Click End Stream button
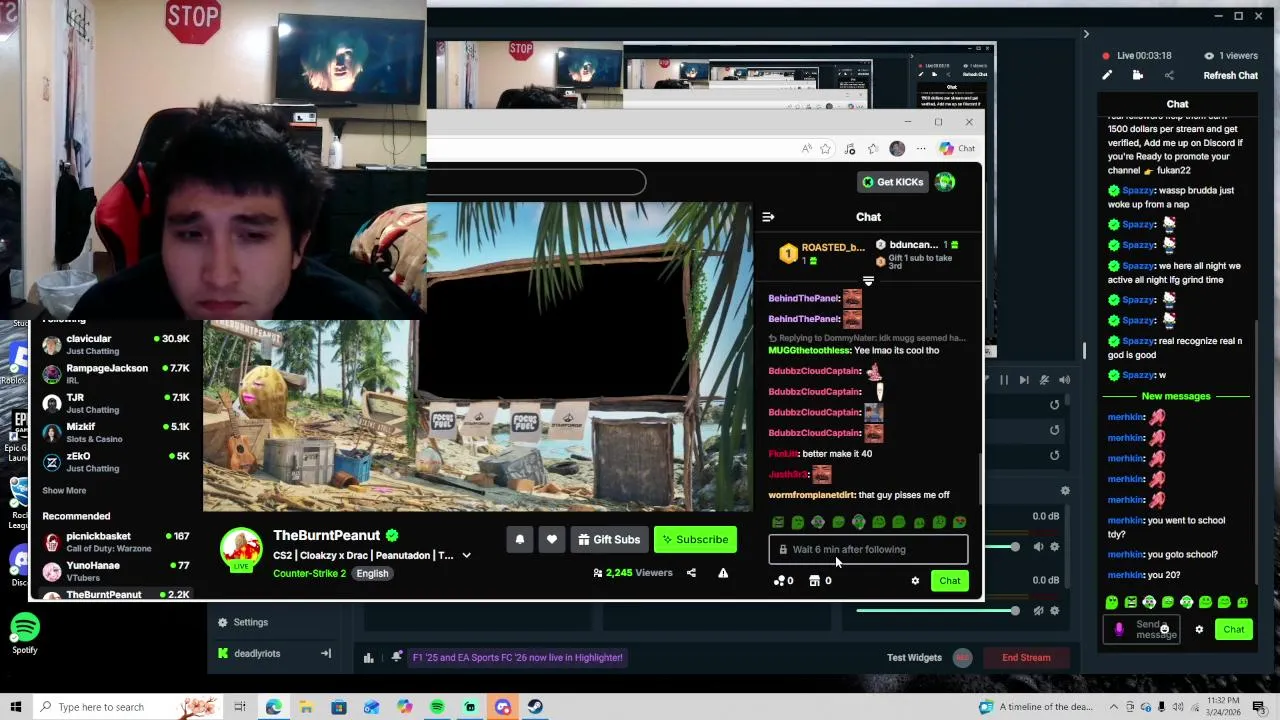 pos(1026,658)
